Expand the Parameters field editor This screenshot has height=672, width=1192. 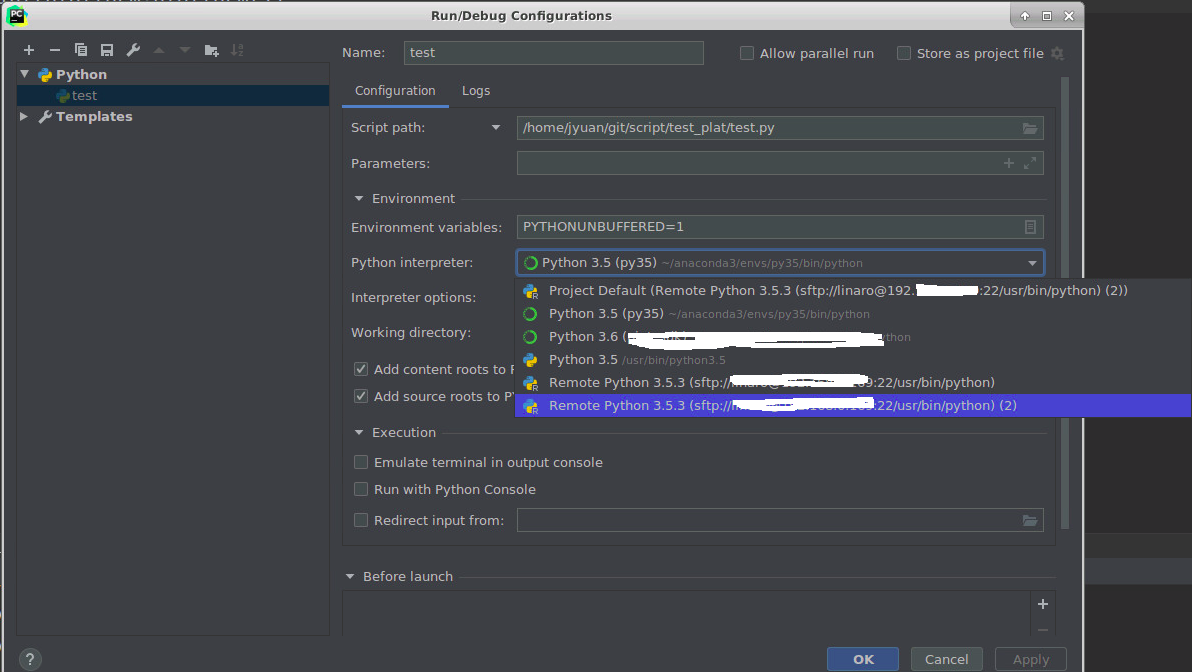coord(1030,163)
